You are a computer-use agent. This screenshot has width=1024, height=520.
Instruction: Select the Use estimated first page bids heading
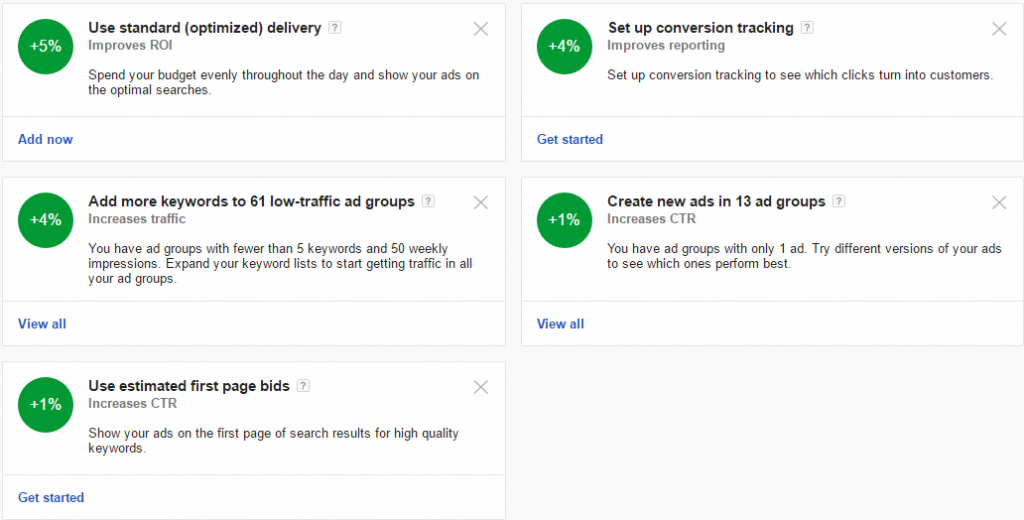(189, 386)
